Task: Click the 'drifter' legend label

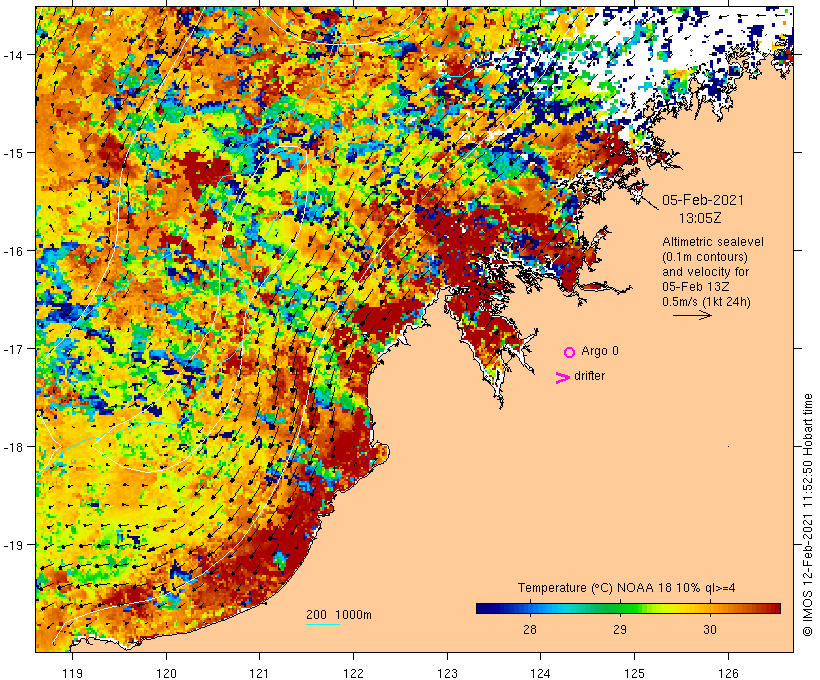Action: [589, 376]
